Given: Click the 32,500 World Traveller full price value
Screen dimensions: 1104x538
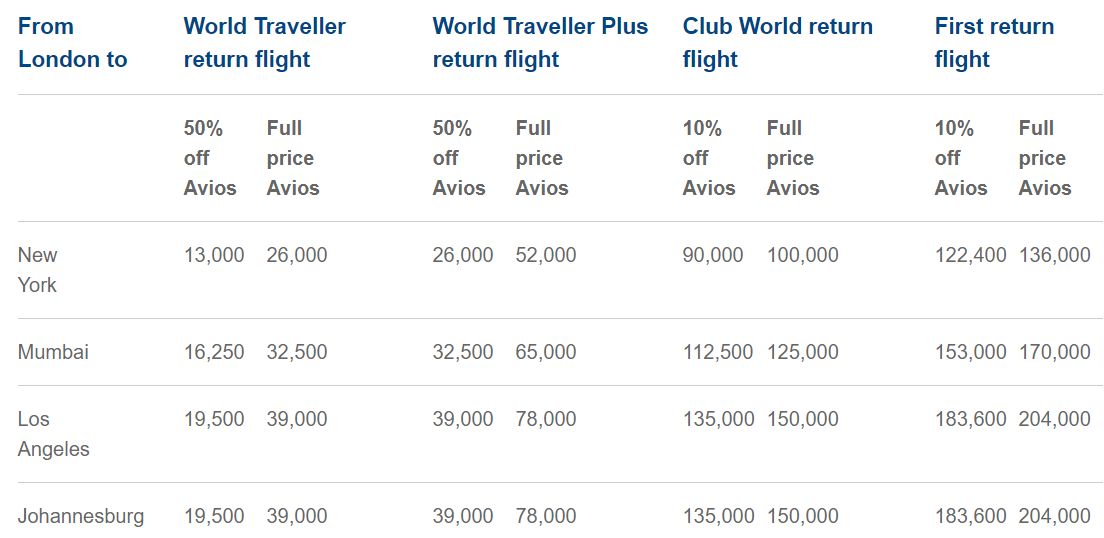Looking at the screenshot, I should (x=296, y=352).
